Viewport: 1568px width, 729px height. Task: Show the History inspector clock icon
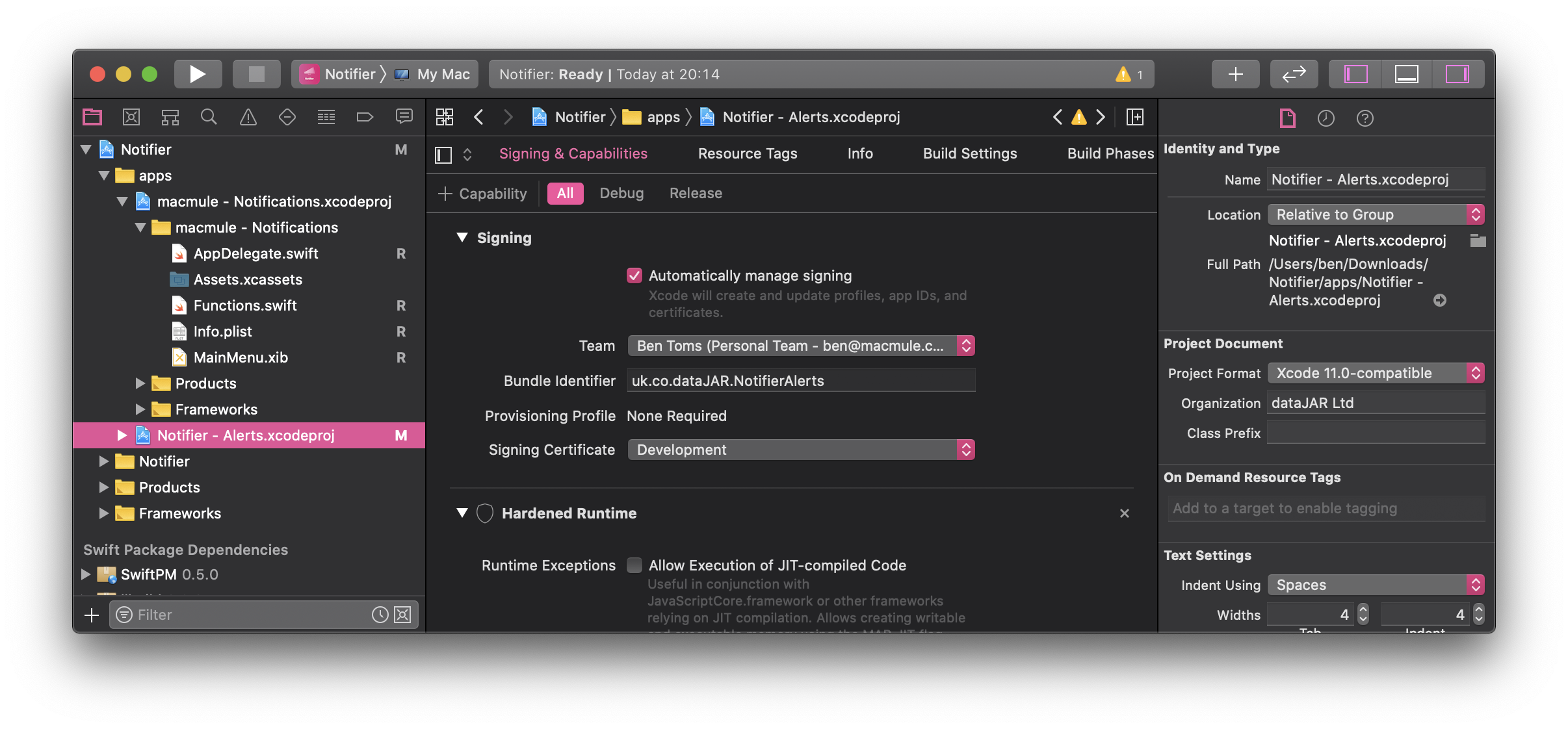coord(1326,118)
